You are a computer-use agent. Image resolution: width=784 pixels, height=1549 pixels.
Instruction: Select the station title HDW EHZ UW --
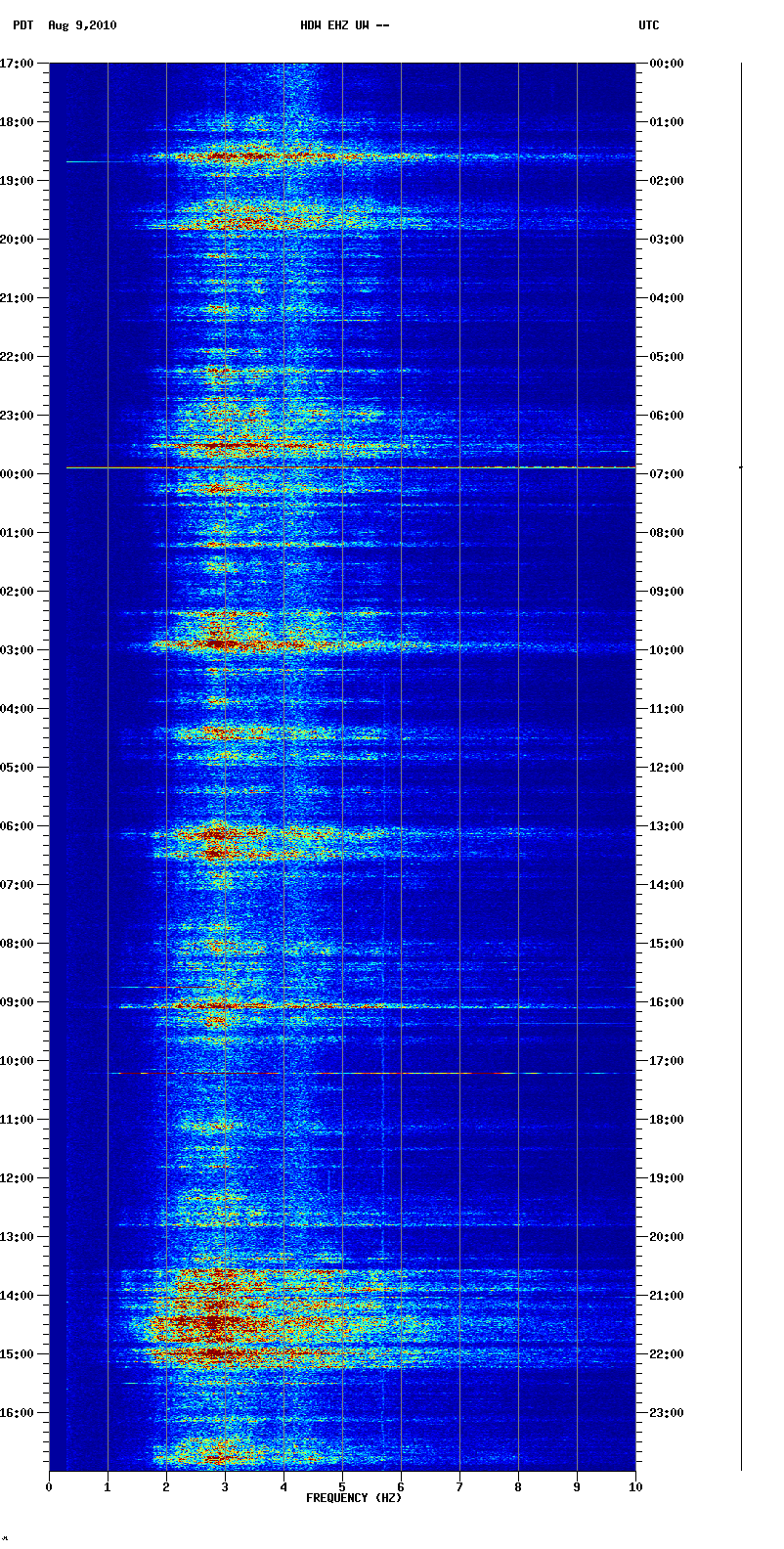345,25
